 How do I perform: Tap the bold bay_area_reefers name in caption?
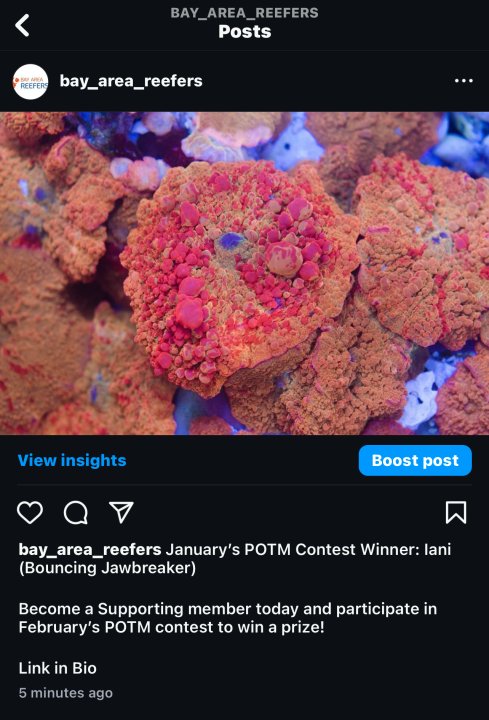[x=90, y=549]
